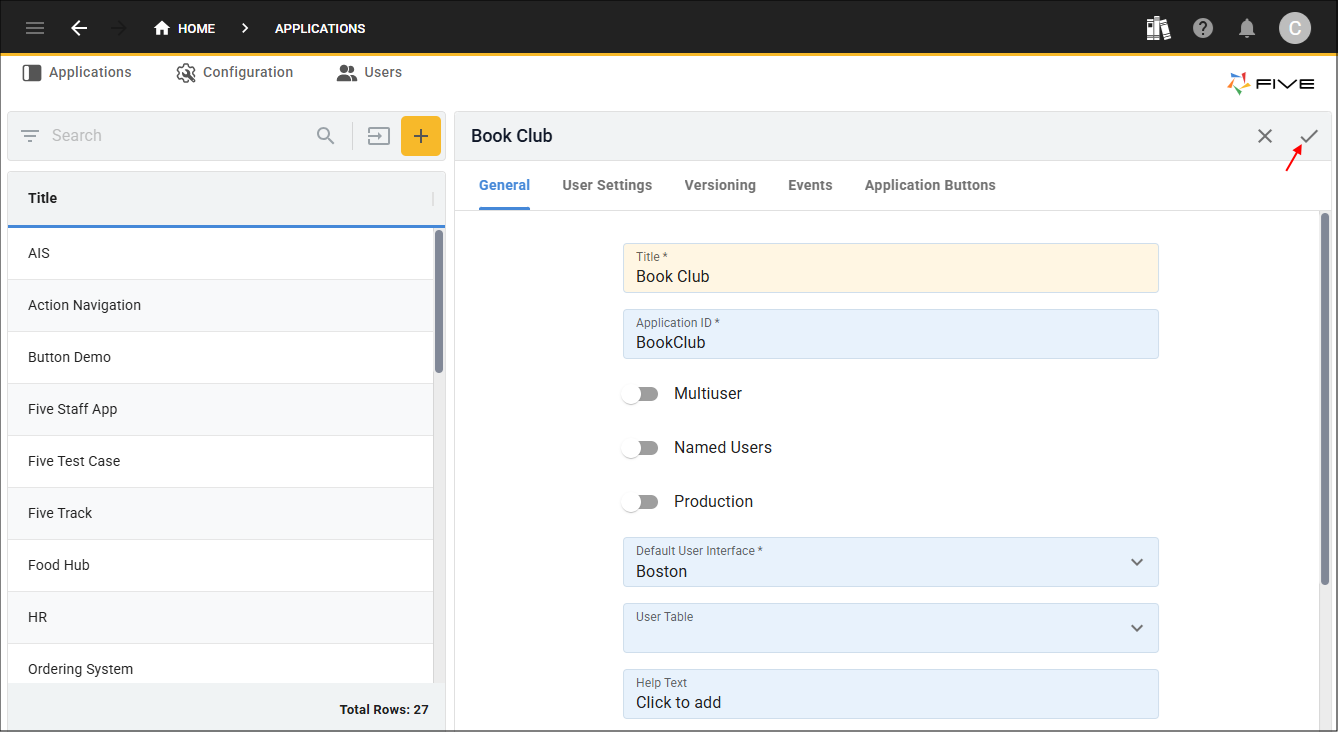Select the Five Track row
Image resolution: width=1338 pixels, height=732 pixels.
[x=220, y=513]
